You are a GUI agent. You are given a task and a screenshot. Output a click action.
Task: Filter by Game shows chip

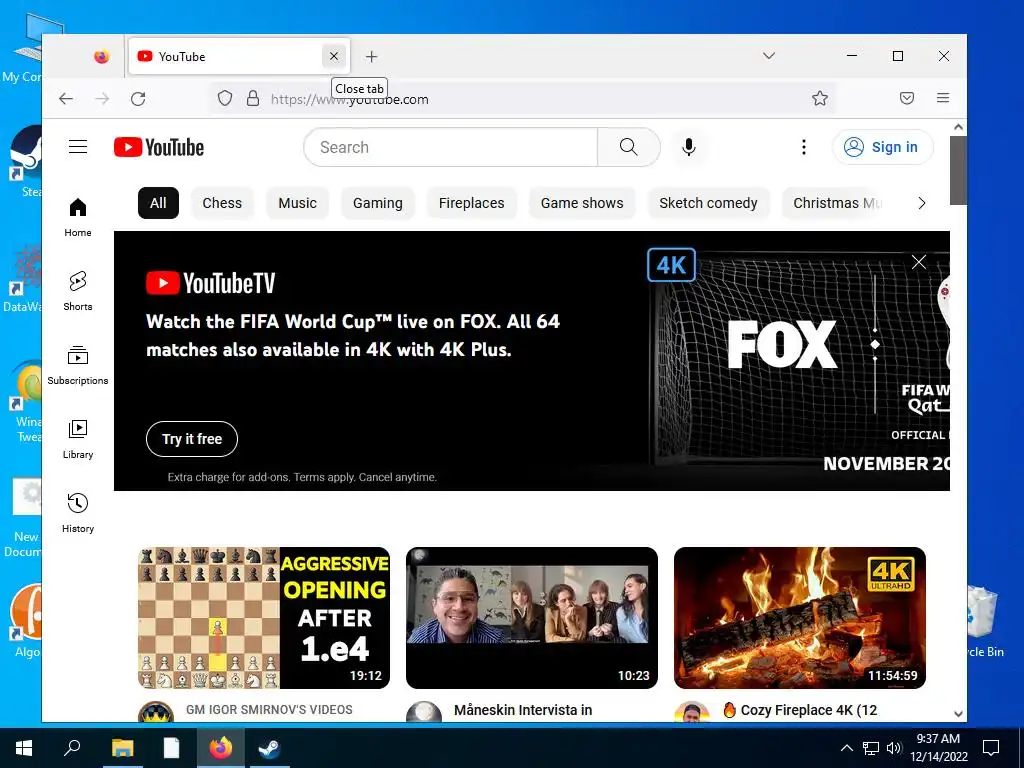(x=582, y=203)
